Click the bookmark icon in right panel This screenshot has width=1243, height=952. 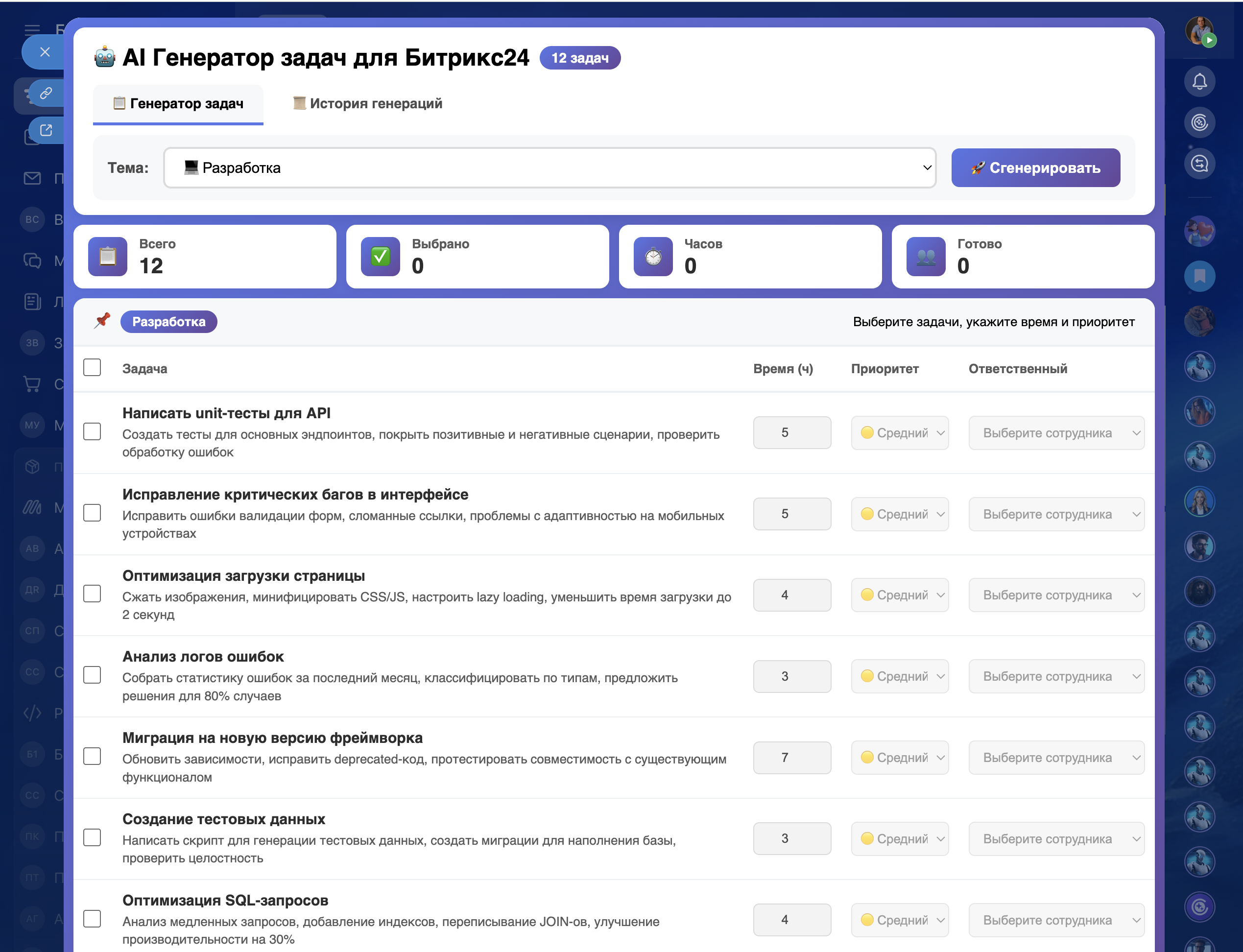[x=1199, y=276]
